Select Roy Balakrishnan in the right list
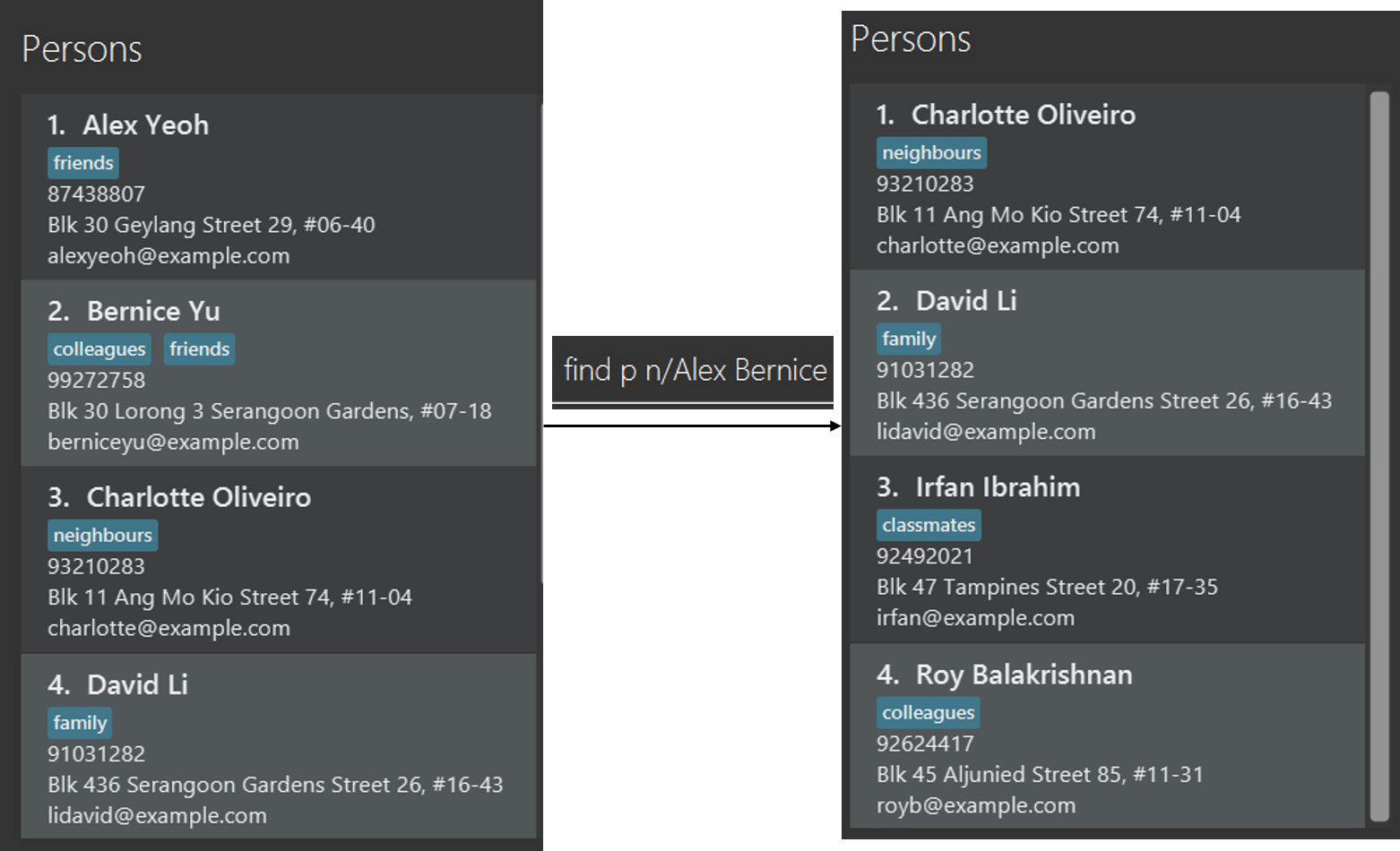 click(x=1107, y=736)
